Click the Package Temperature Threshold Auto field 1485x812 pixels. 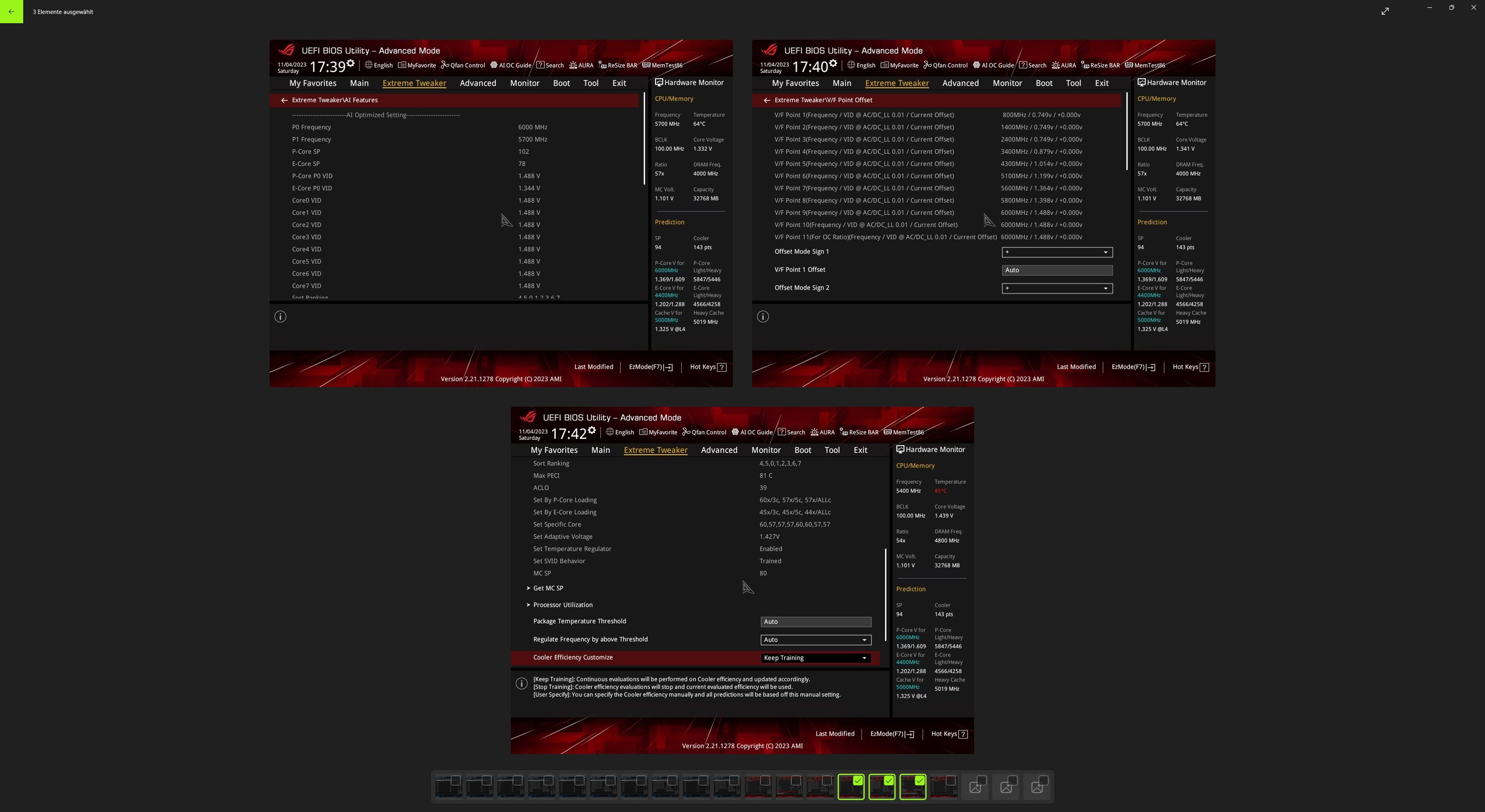(816, 621)
